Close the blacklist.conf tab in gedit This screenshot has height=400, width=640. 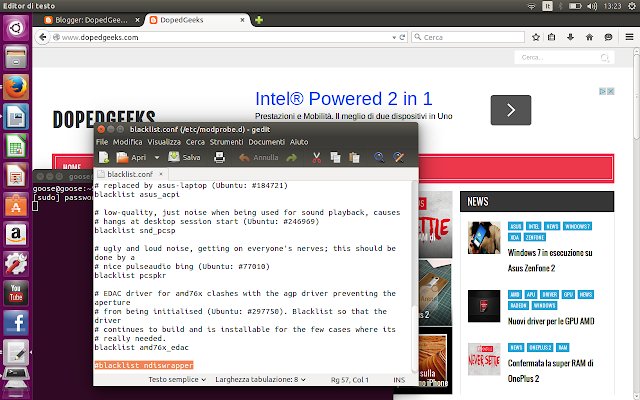(x=161, y=174)
